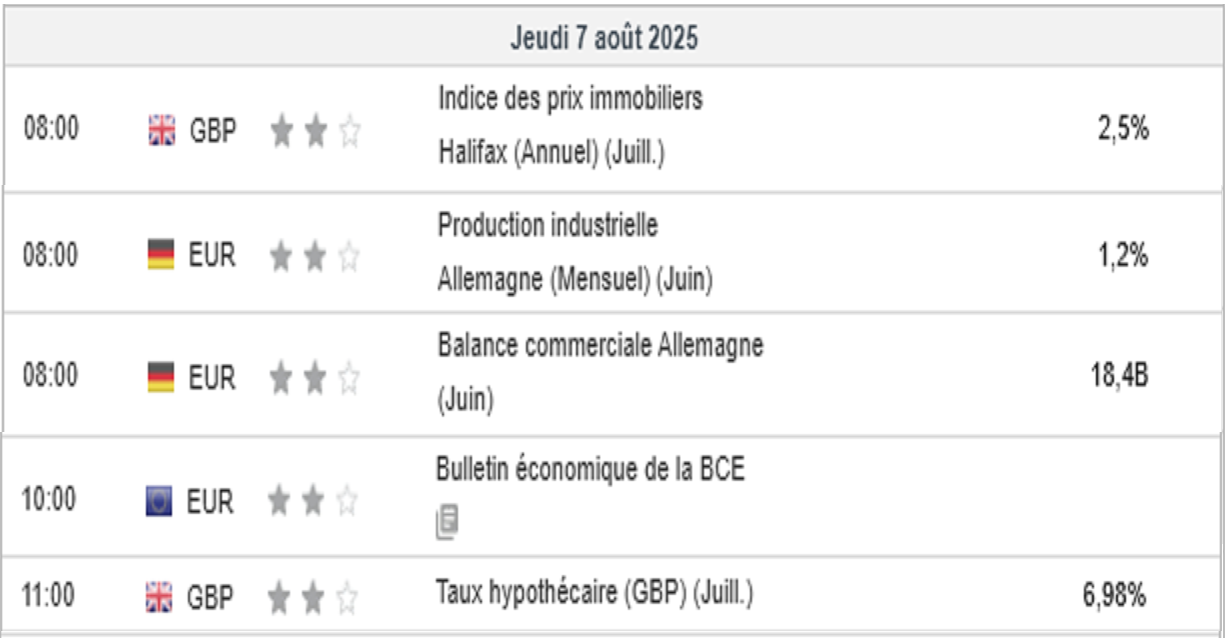Click the 10:00 time of BCE bulletin
Viewport: 1230px width, 641px height.
pyautogui.click(x=49, y=500)
